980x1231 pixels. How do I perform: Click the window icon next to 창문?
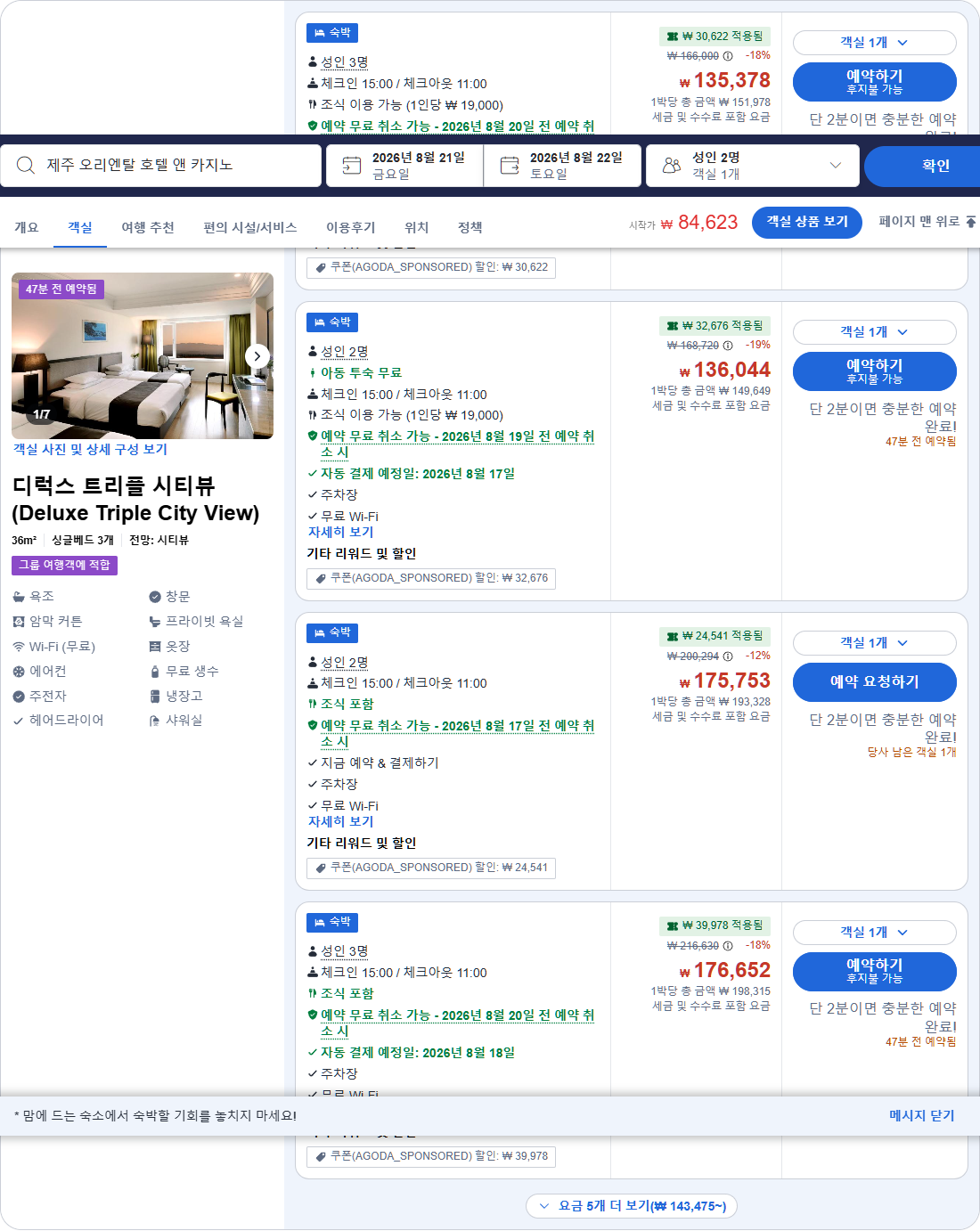[x=155, y=597]
